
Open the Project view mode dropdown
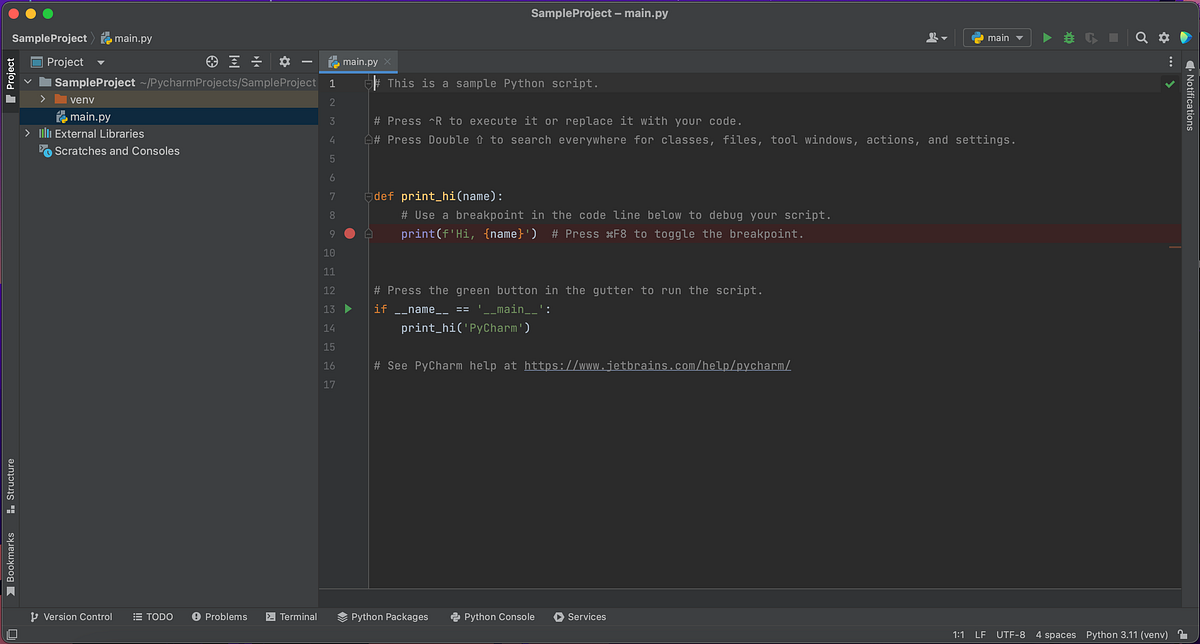point(99,61)
